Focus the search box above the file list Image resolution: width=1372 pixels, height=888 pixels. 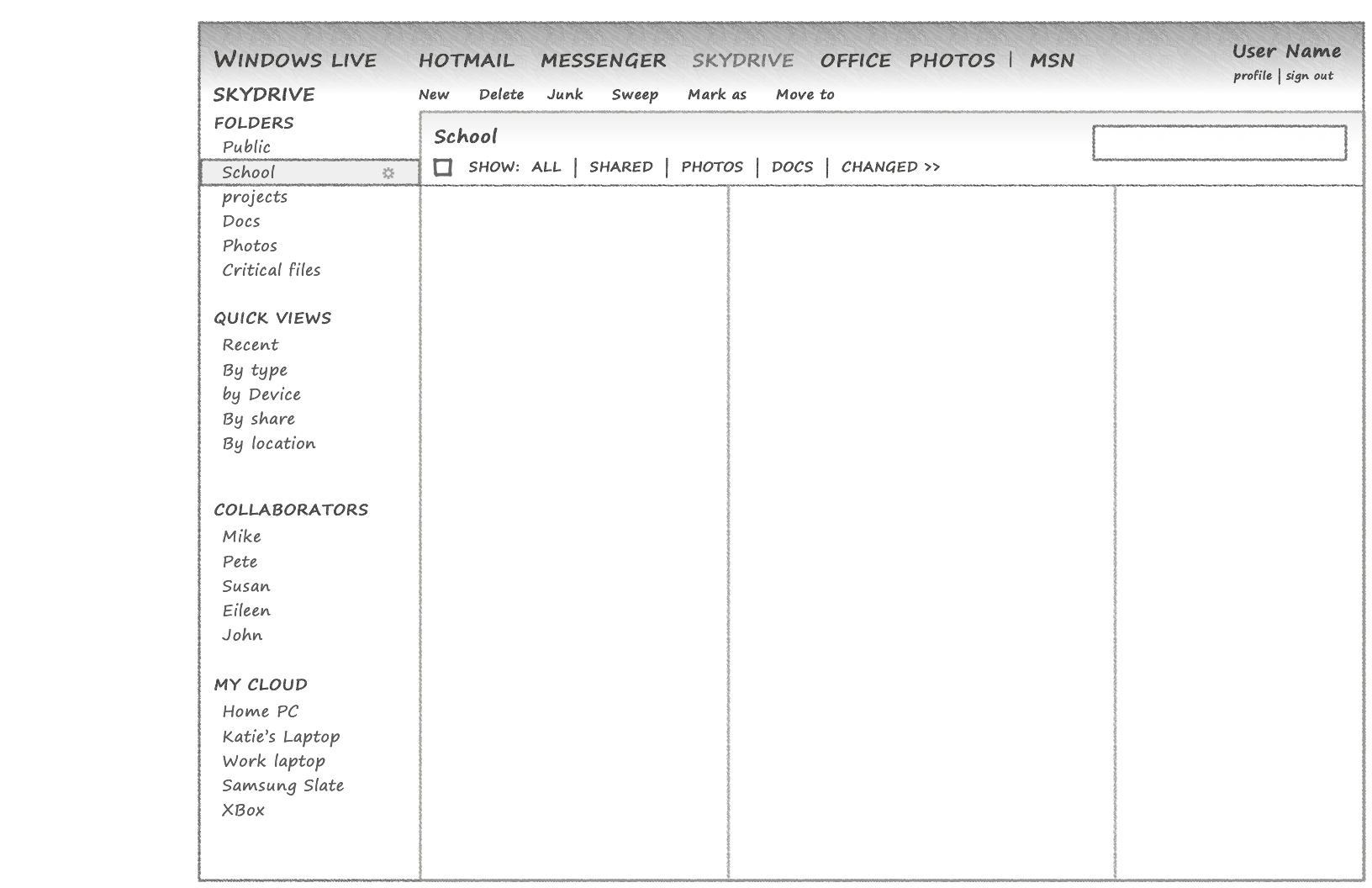pyautogui.click(x=1219, y=143)
